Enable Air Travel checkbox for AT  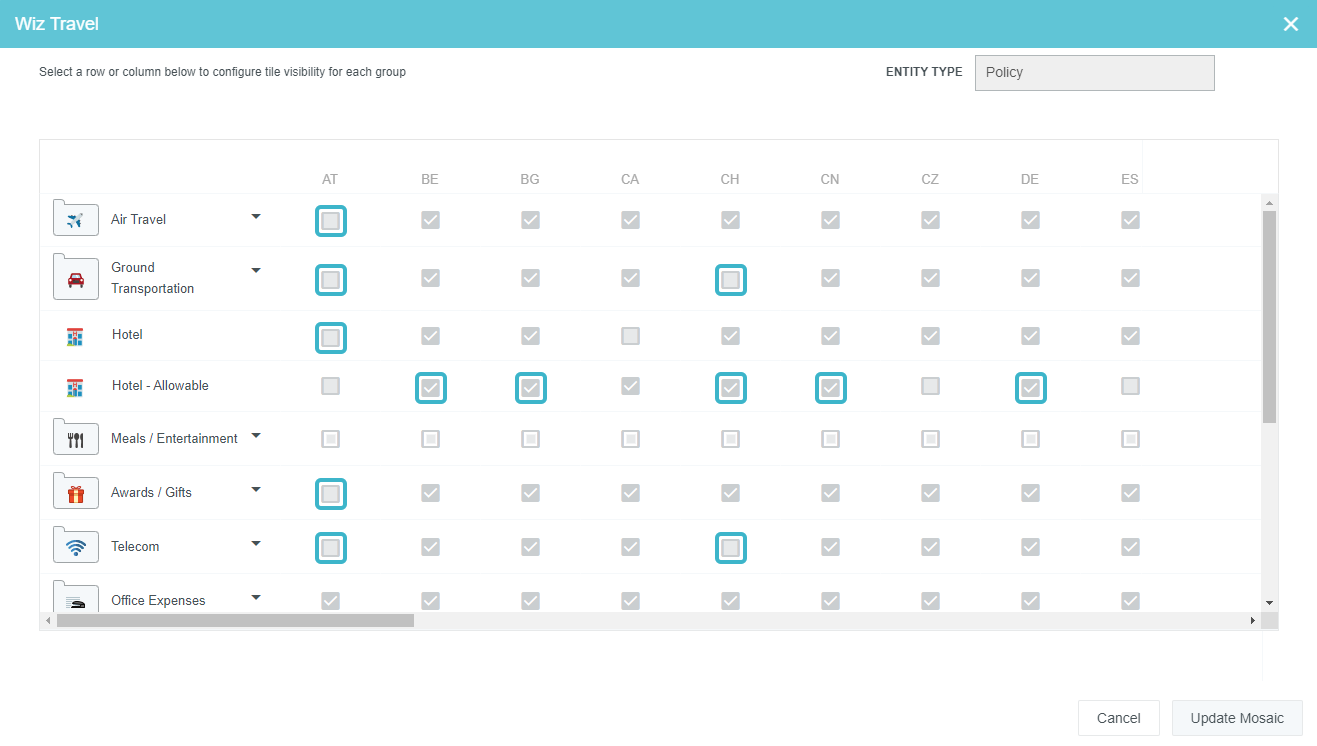point(331,221)
